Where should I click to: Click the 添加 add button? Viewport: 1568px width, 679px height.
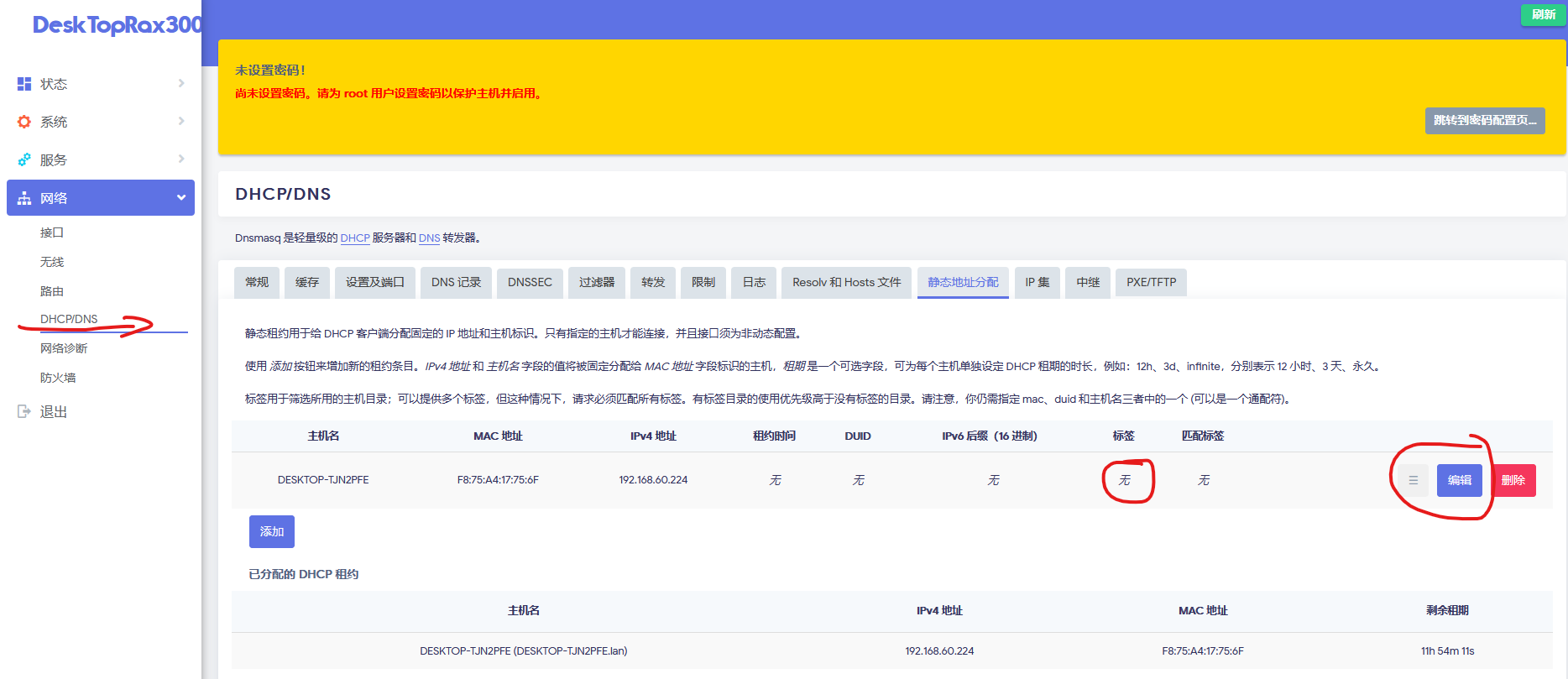tap(271, 531)
